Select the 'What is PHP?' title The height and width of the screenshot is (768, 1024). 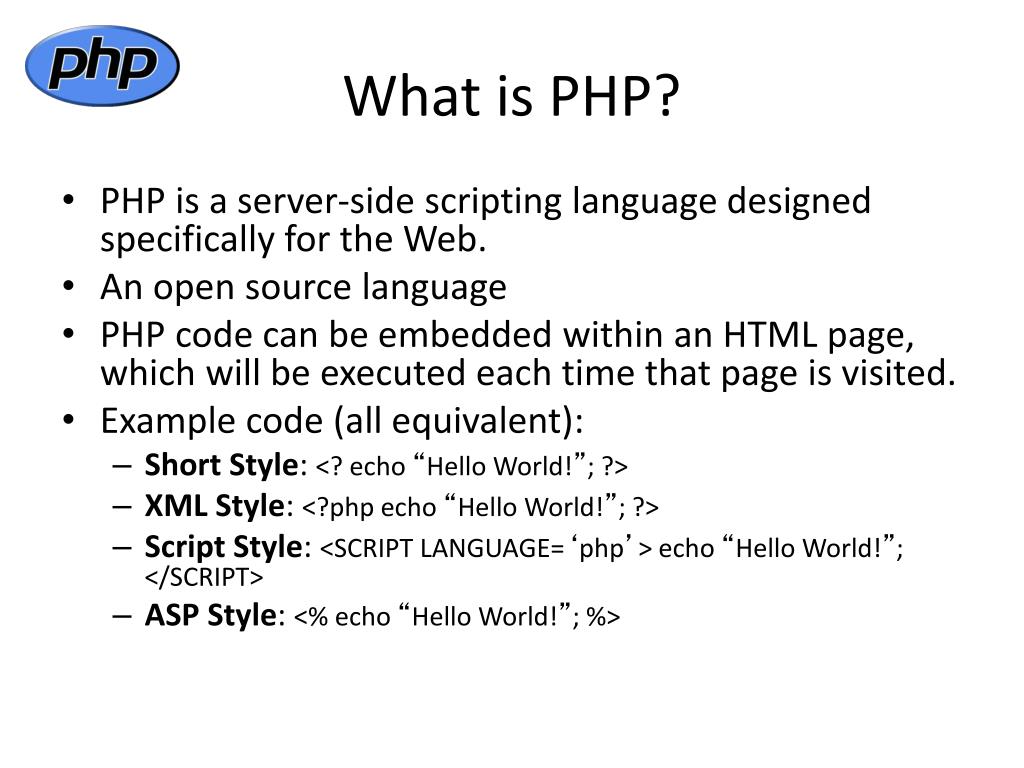[512, 97]
